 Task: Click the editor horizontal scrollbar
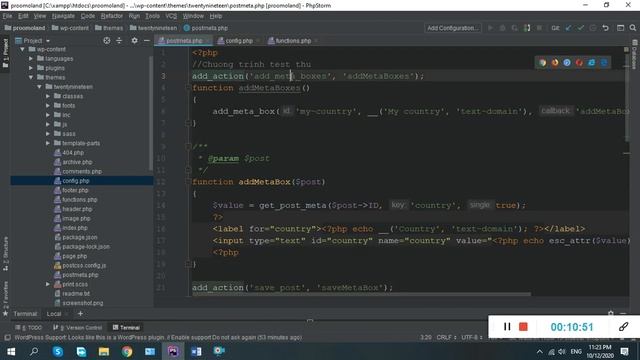pyautogui.click(x=362, y=294)
